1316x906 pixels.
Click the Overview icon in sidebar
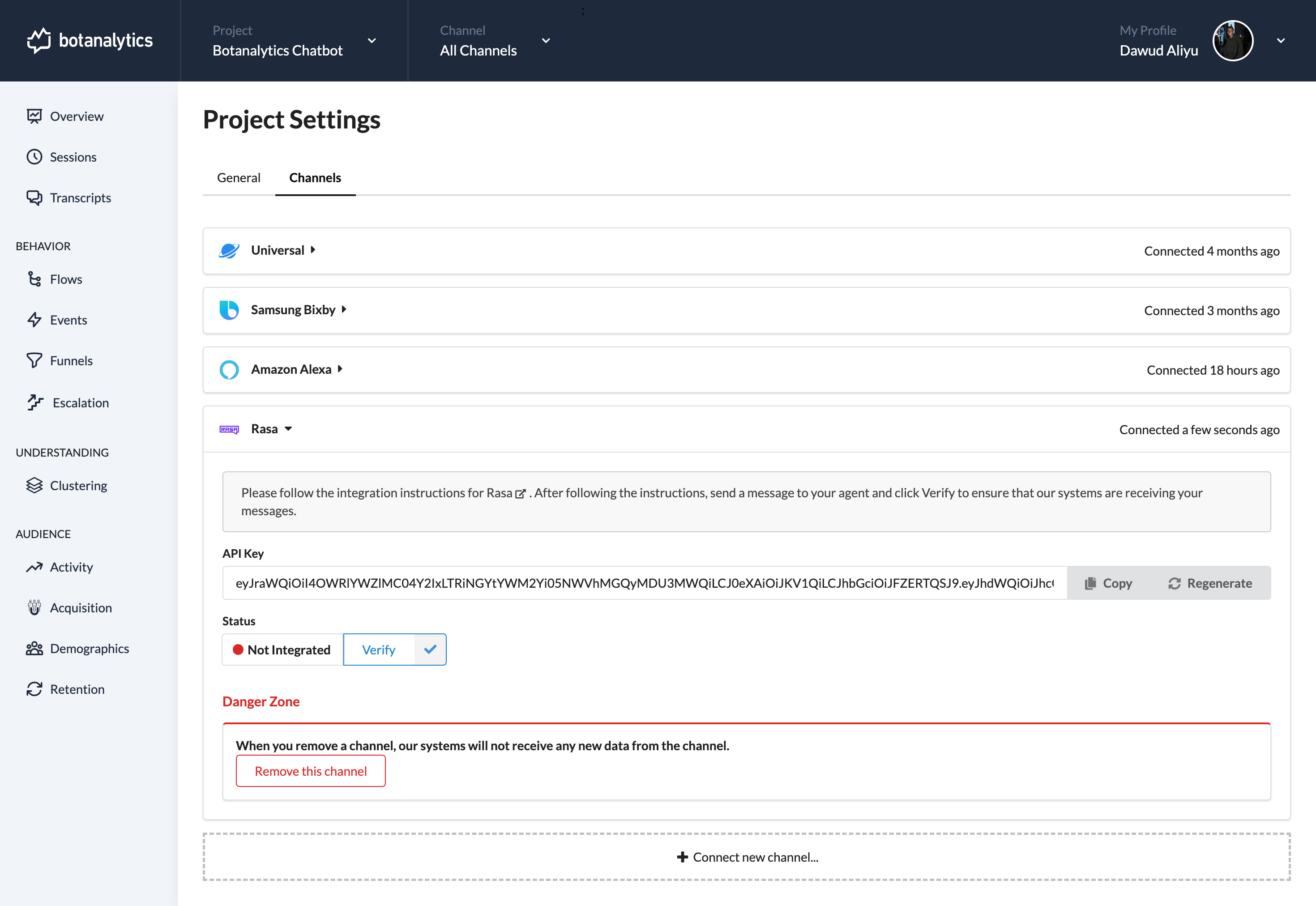point(34,116)
